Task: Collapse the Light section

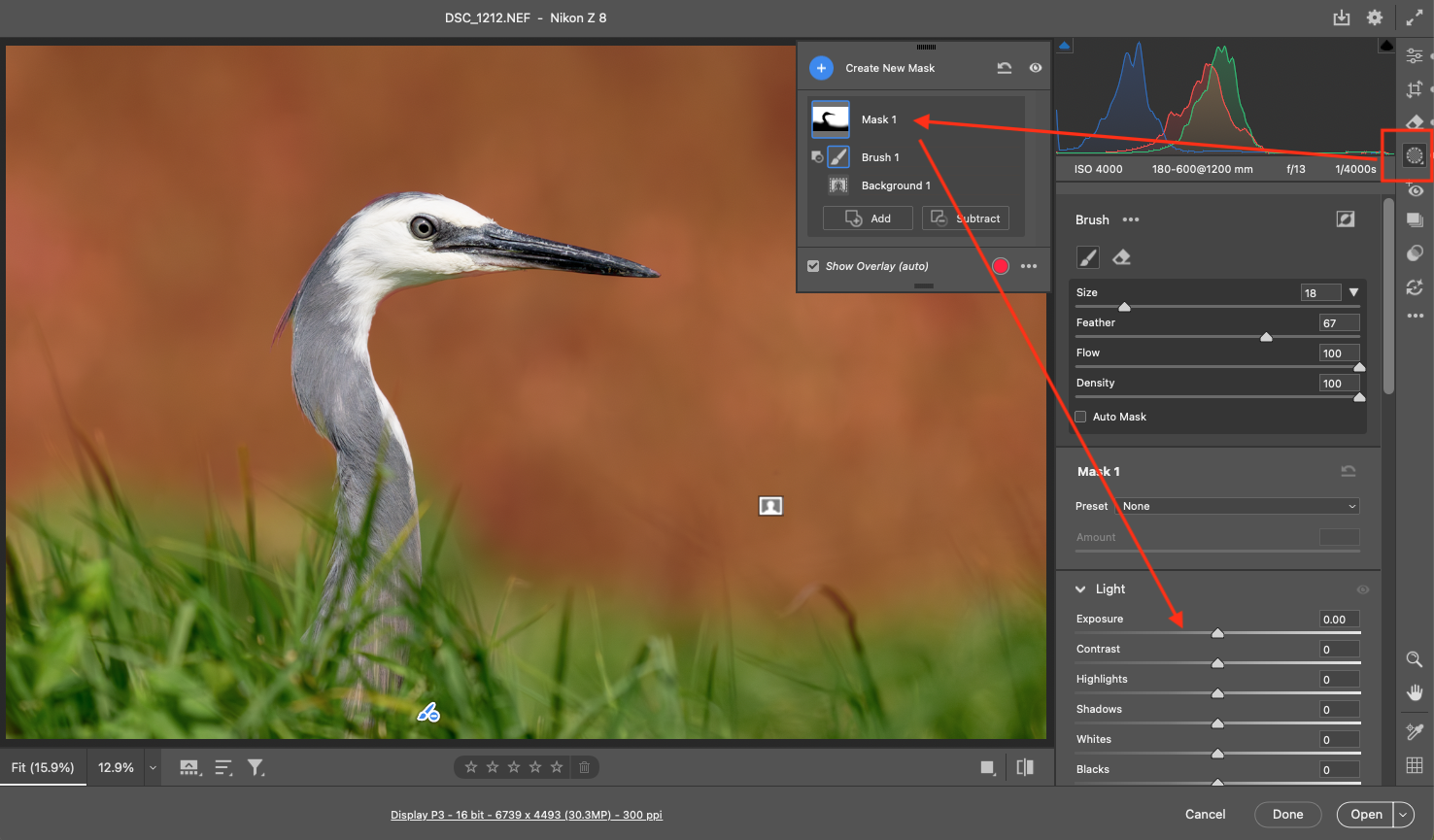Action: tap(1080, 589)
